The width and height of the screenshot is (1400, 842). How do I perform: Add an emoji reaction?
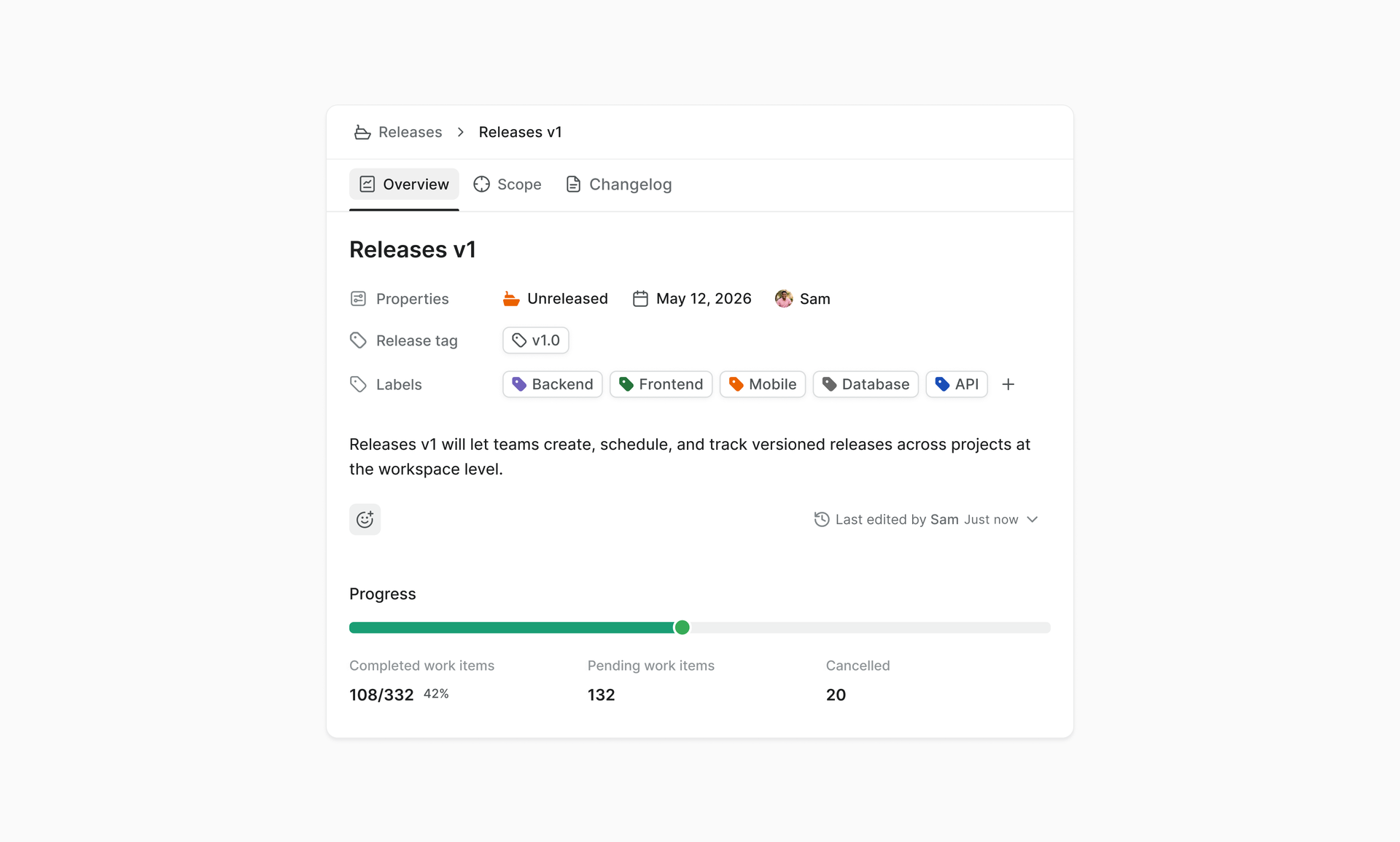tap(365, 520)
